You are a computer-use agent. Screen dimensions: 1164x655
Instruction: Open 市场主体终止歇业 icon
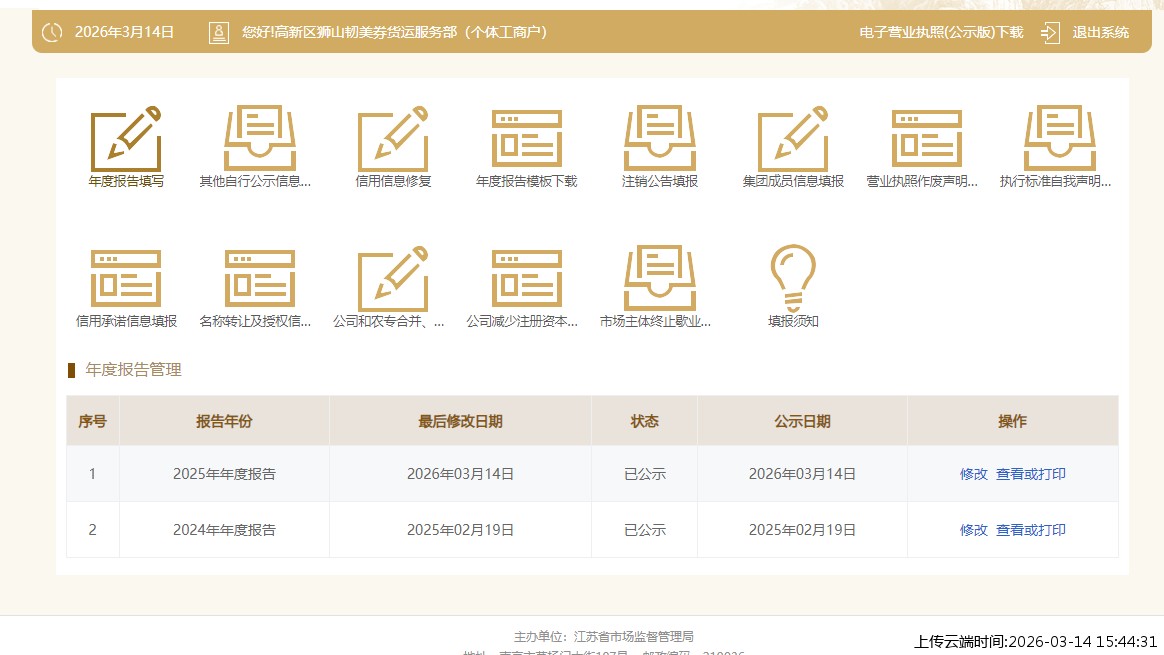pyautogui.click(x=659, y=278)
